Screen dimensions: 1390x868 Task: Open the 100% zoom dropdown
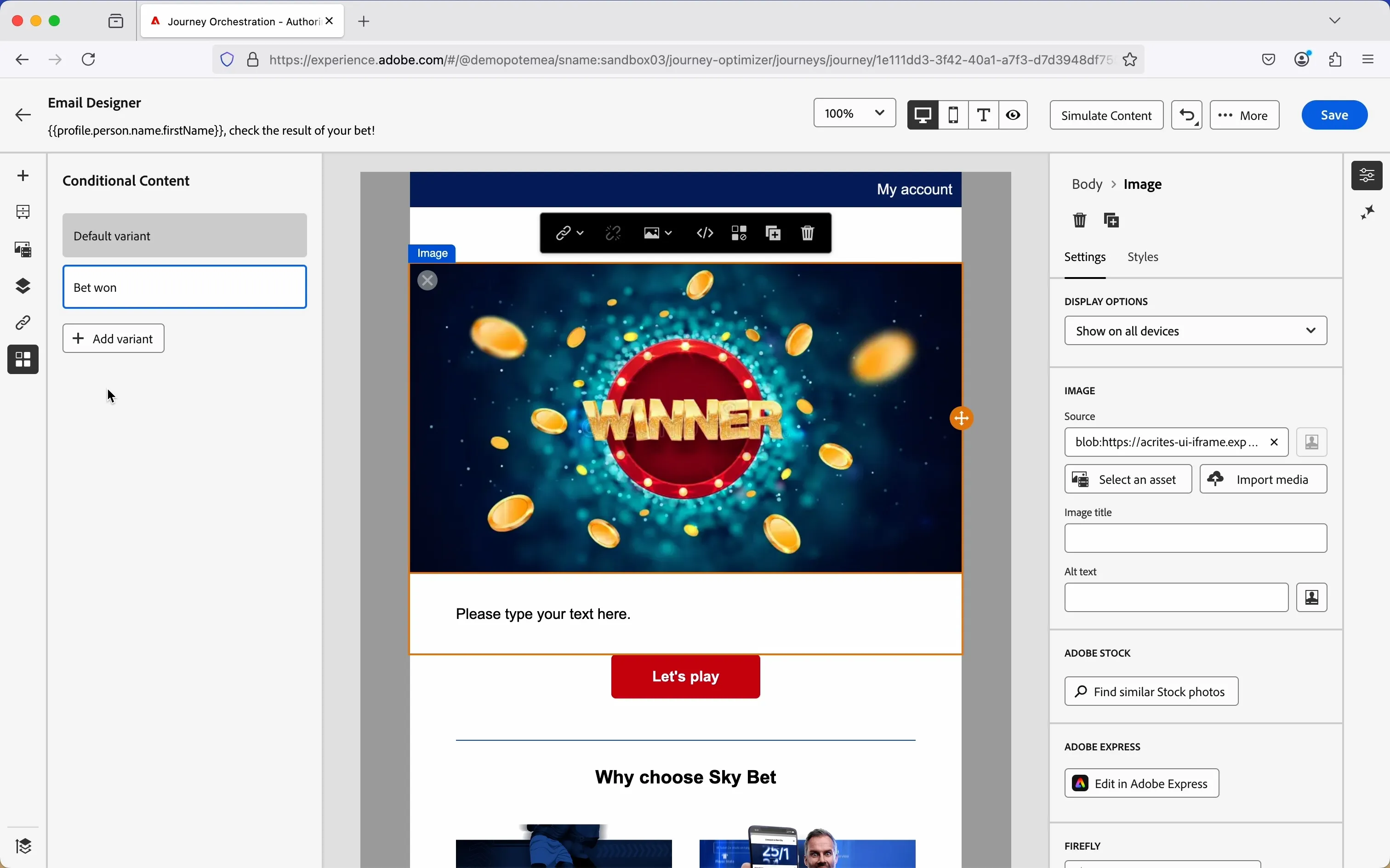coord(855,113)
